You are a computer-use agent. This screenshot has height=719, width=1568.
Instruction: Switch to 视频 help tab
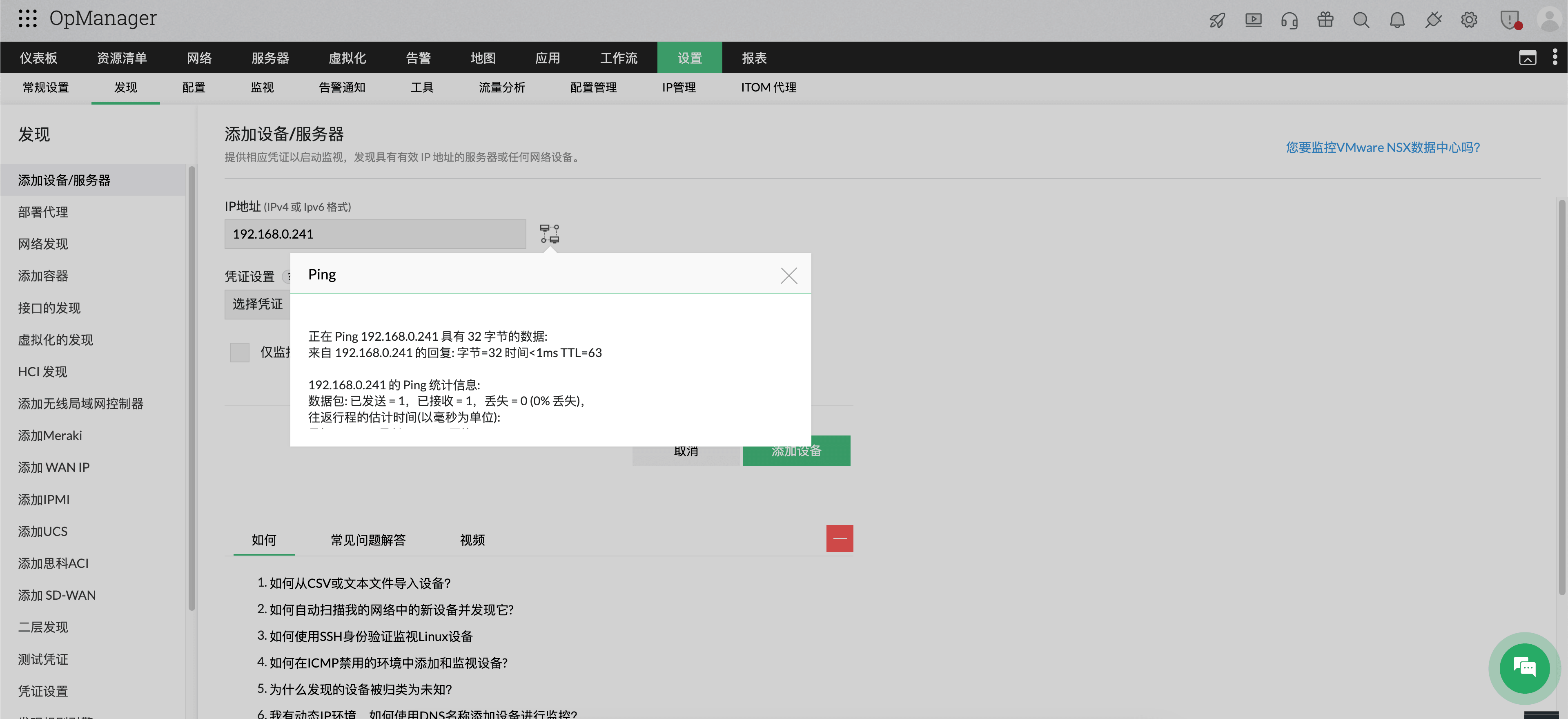(472, 540)
